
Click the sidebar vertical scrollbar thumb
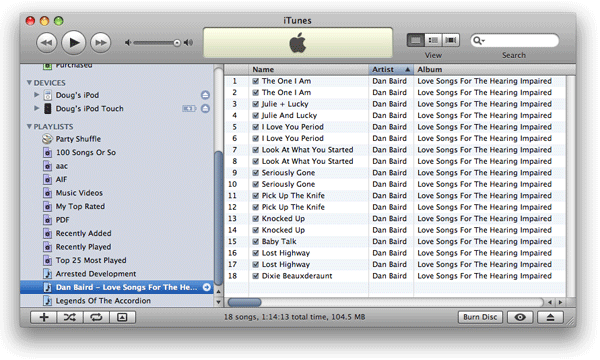(218, 218)
